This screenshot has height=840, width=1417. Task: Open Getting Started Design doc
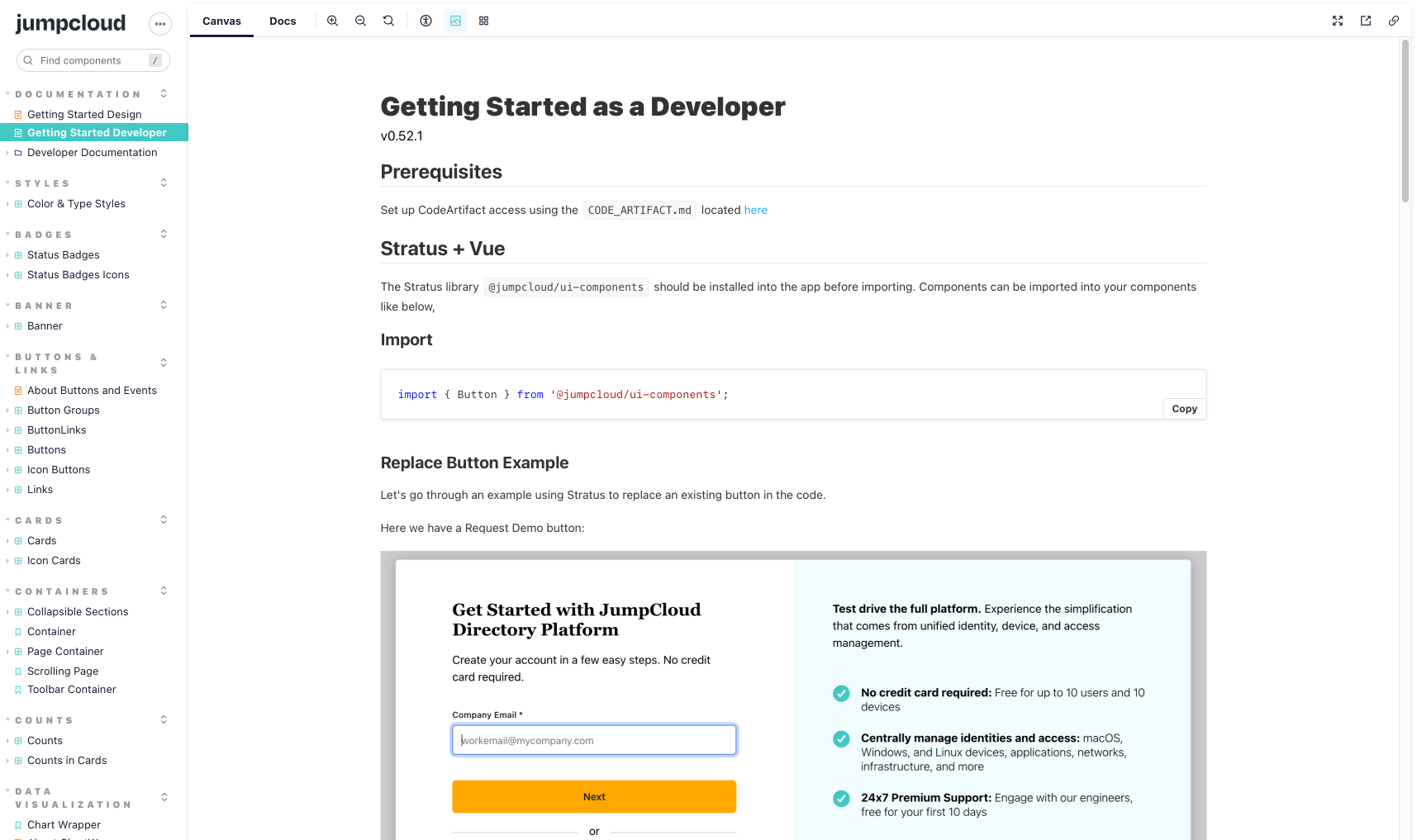[84, 115]
